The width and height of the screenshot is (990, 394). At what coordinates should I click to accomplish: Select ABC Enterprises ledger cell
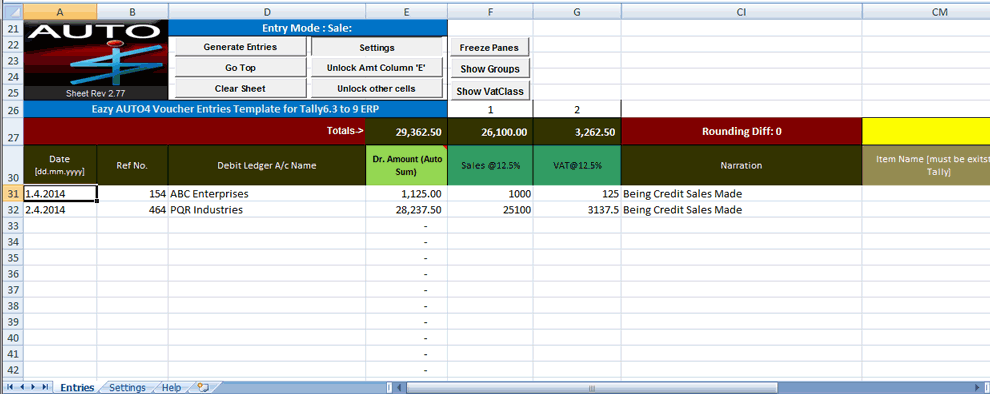click(266, 193)
